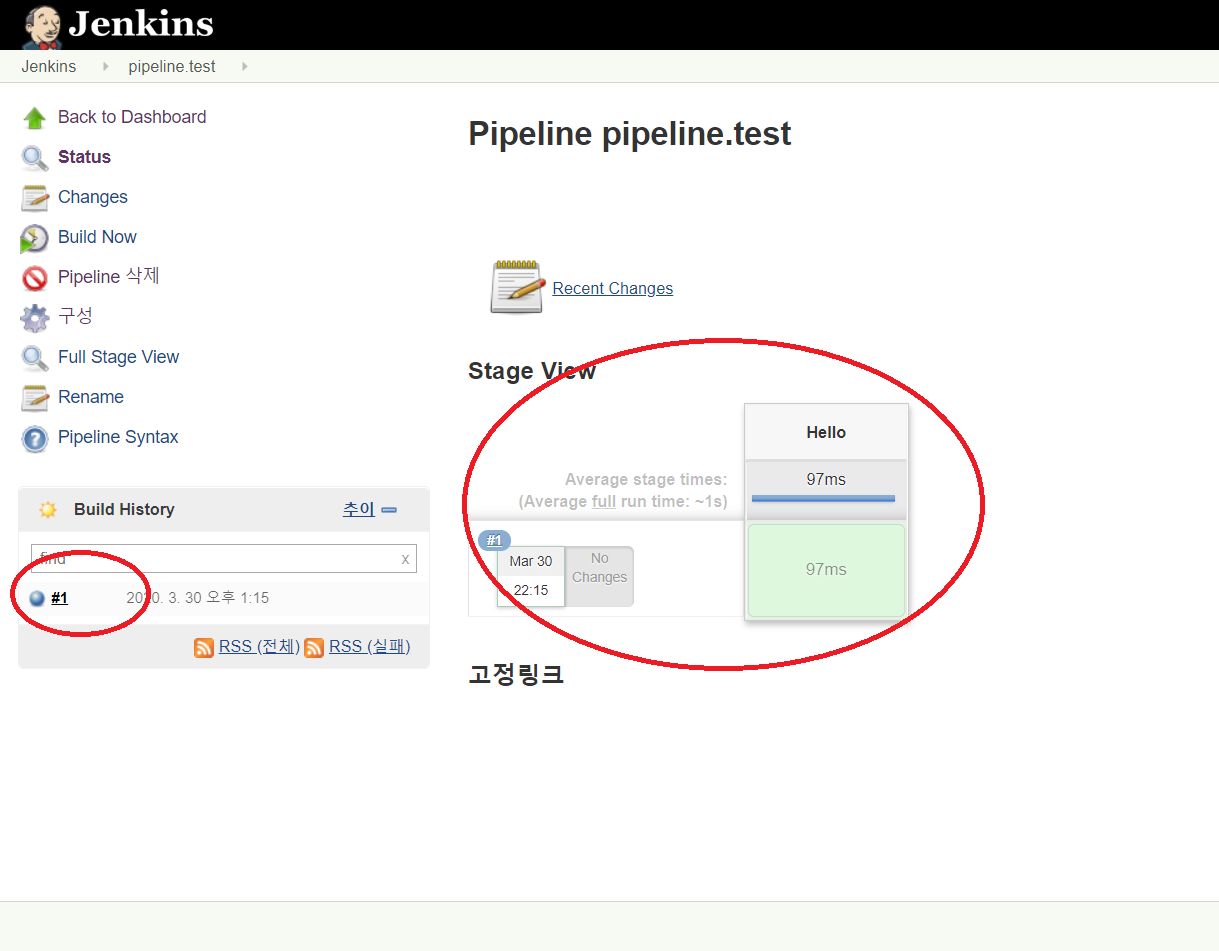
Task: Click the Mar 30 22:15 build date box
Action: tap(531, 576)
